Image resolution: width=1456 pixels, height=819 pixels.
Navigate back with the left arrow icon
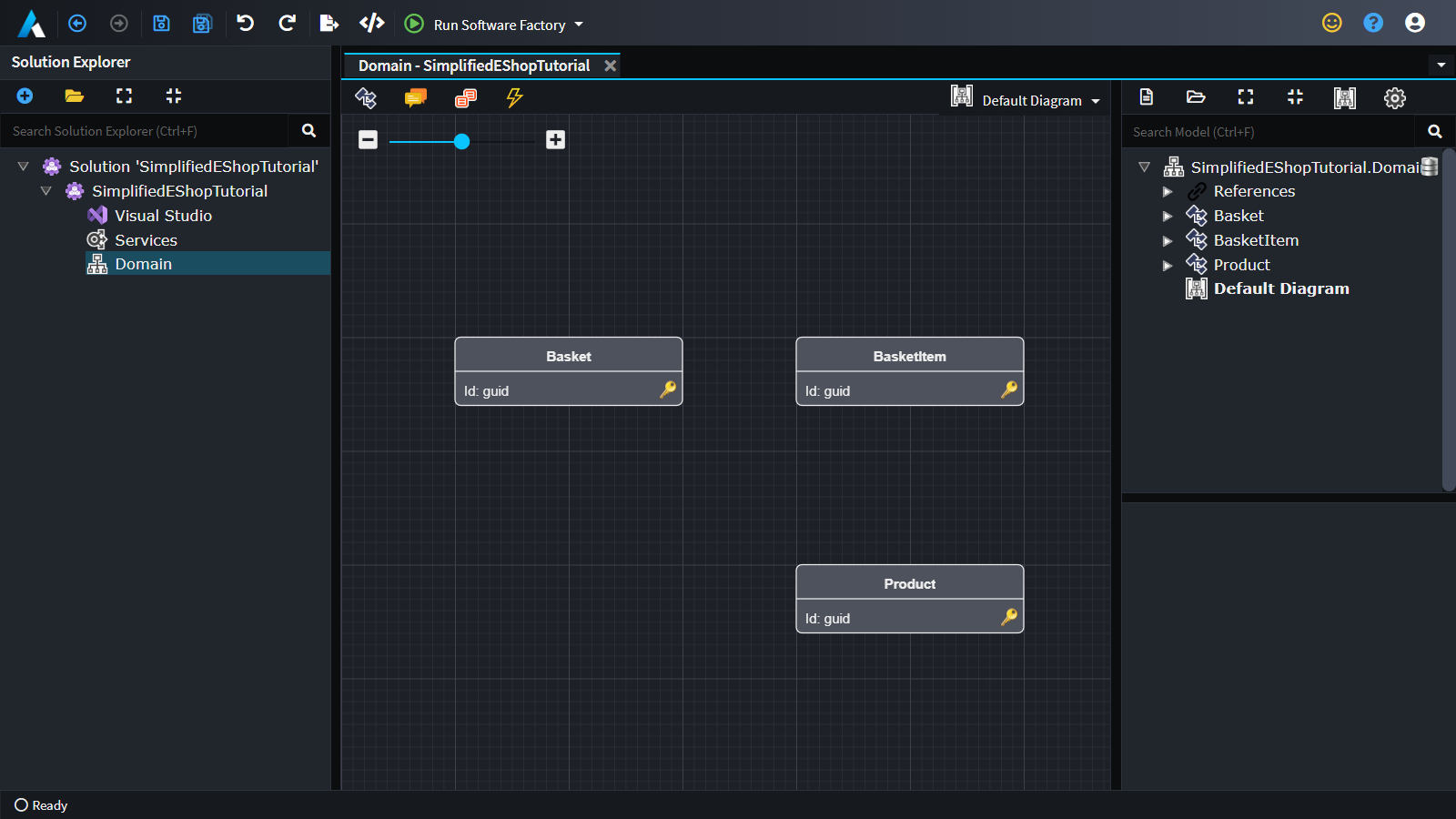(77, 24)
